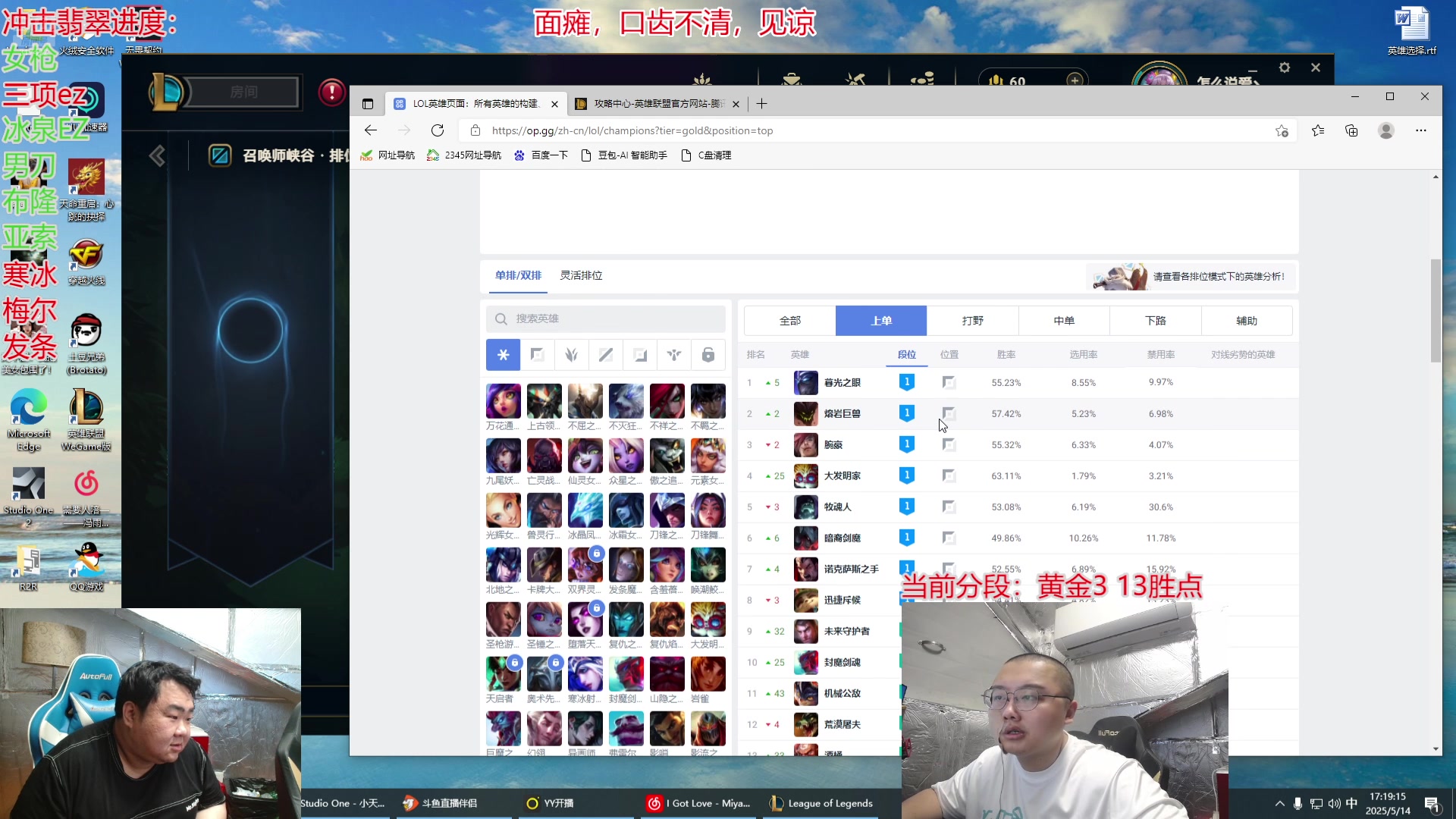1456x819 pixels.
Task: Click the ranked mode analysis banner
Action: click(1191, 277)
